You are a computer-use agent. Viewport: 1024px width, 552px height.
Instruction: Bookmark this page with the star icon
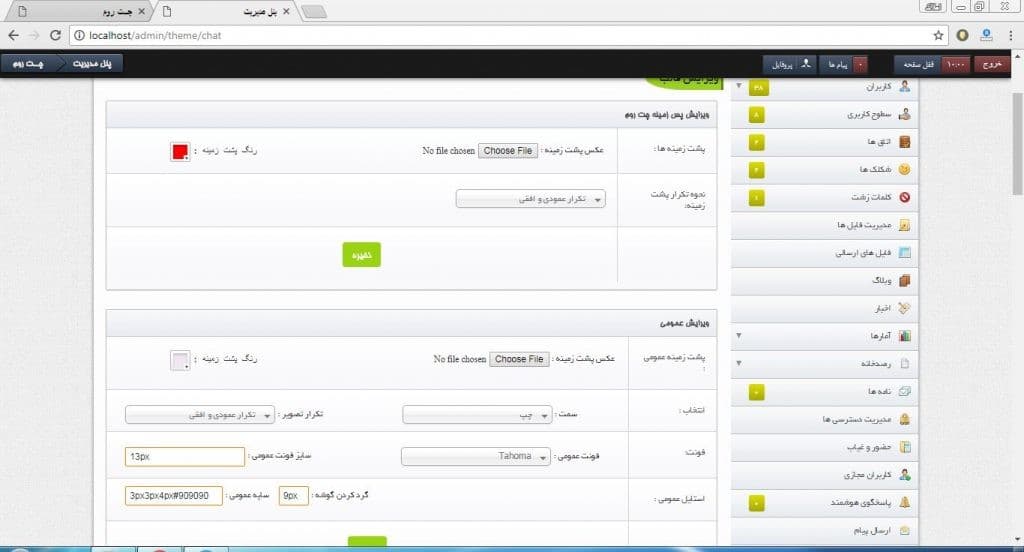[938, 35]
